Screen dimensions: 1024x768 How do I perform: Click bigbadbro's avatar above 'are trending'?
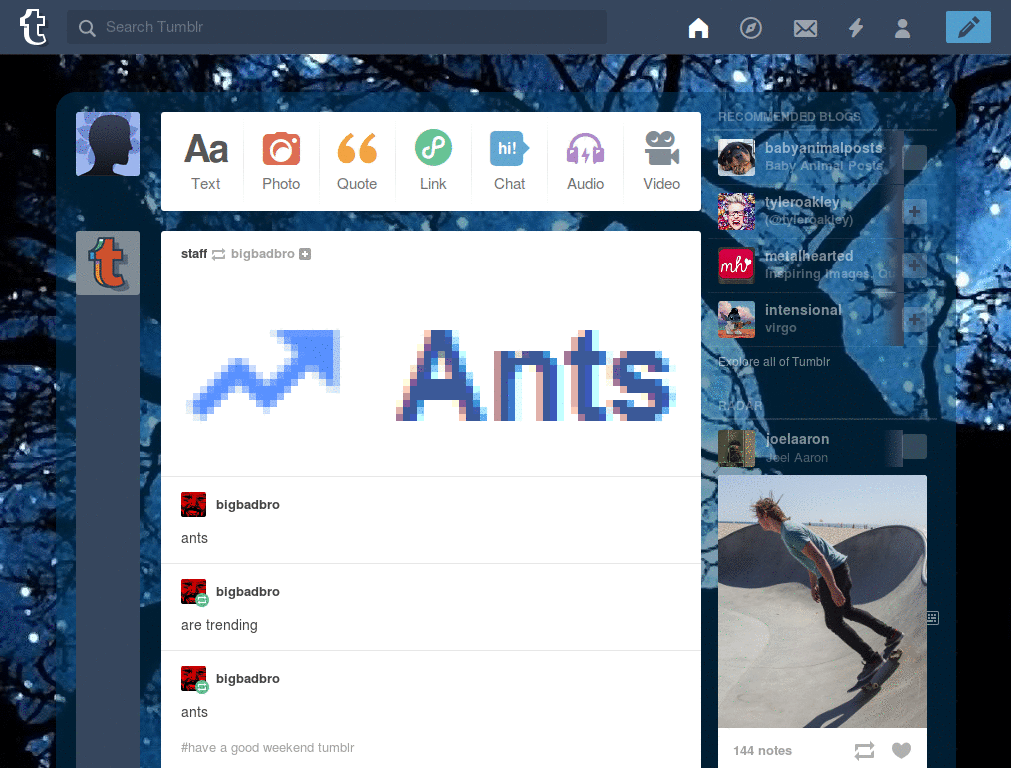pyautogui.click(x=193, y=591)
